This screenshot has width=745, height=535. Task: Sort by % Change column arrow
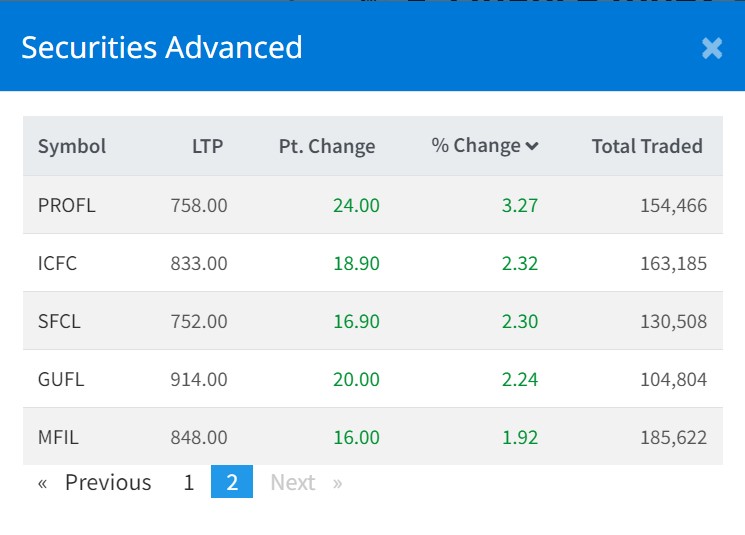(x=532, y=146)
